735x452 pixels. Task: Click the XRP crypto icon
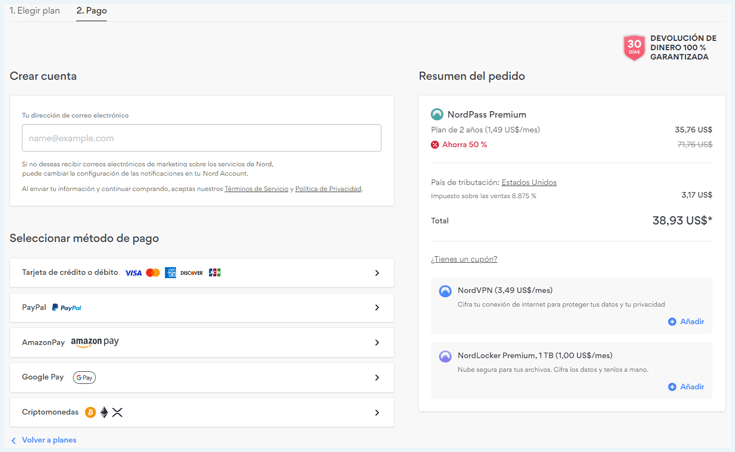click(x=117, y=412)
